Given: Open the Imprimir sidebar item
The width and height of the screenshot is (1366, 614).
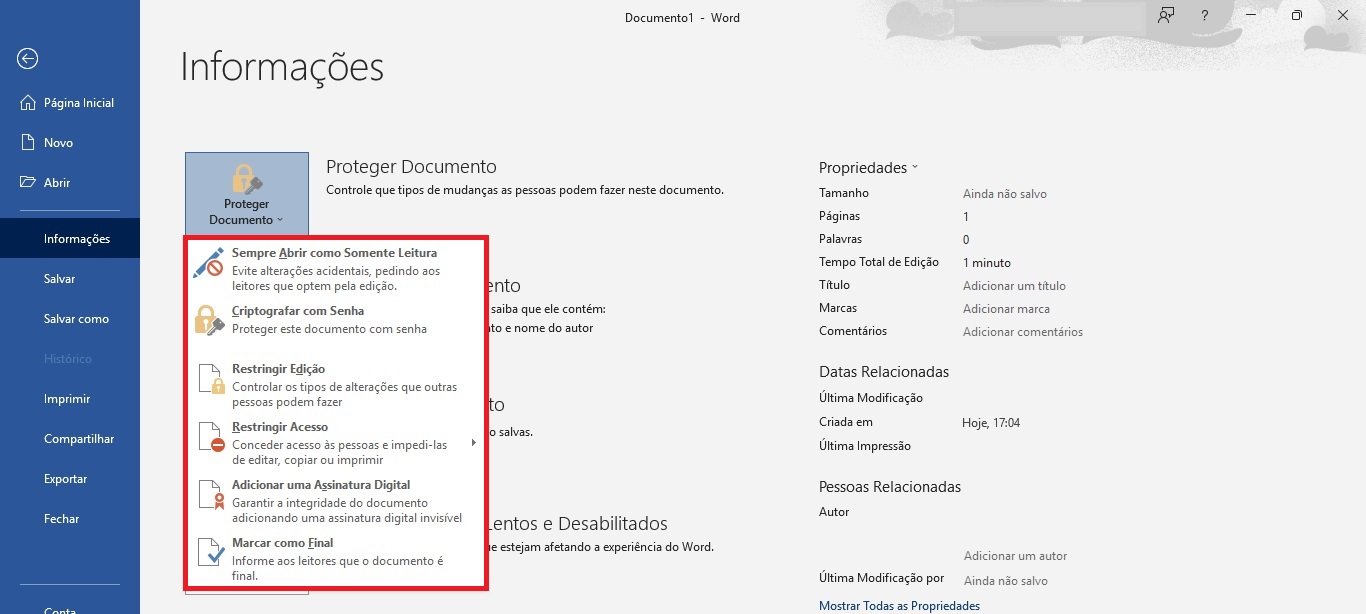Looking at the screenshot, I should pyautogui.click(x=67, y=399).
